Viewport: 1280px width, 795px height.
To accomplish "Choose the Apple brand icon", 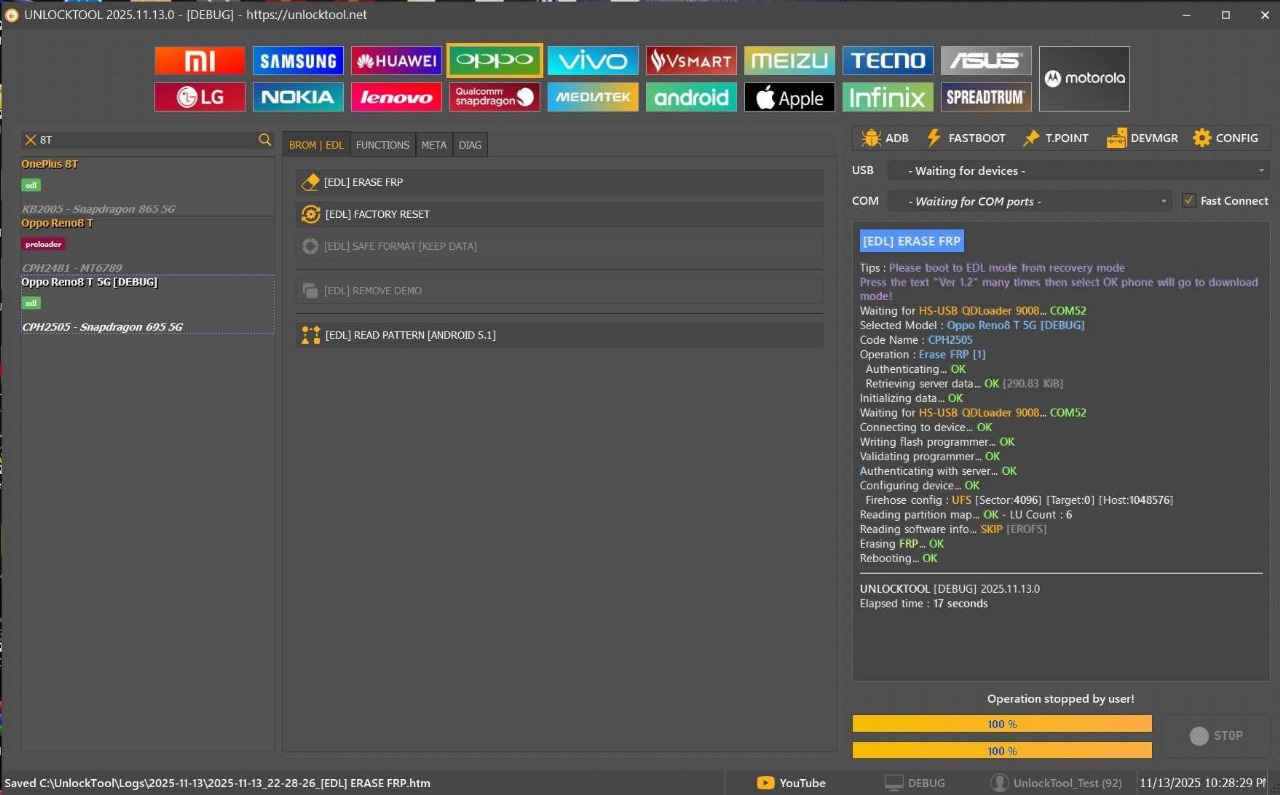I will click(x=789, y=97).
